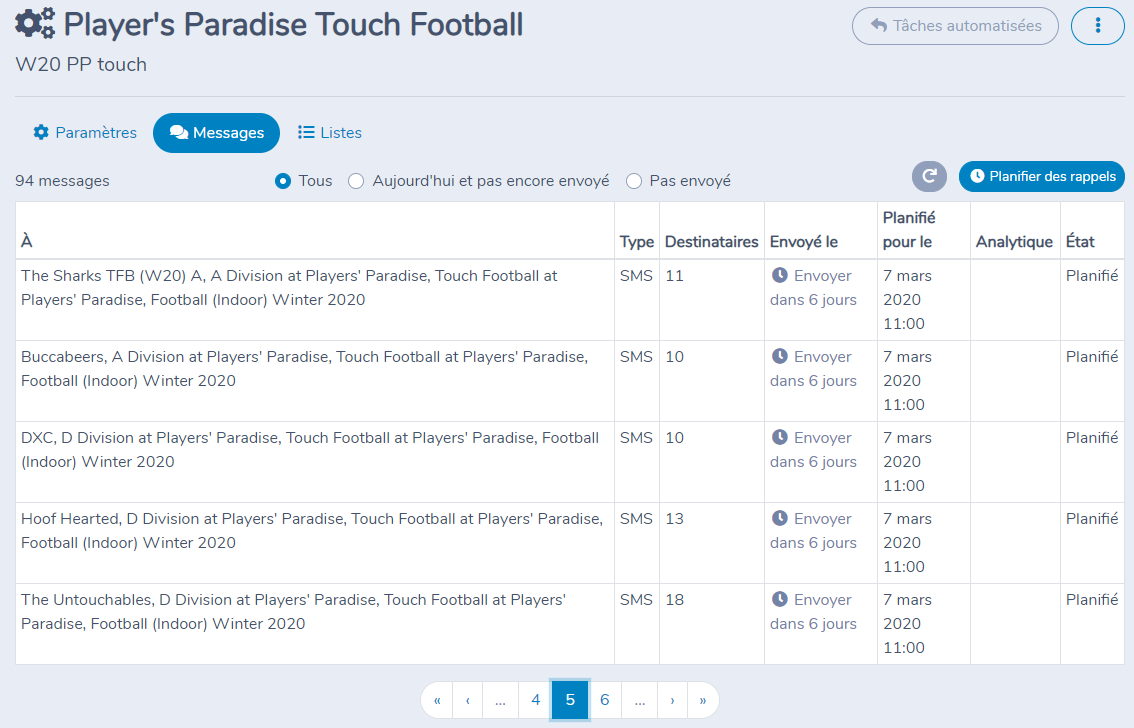Click the 94 messages count label
Viewport: 1134px width, 728px height.
coord(62,181)
